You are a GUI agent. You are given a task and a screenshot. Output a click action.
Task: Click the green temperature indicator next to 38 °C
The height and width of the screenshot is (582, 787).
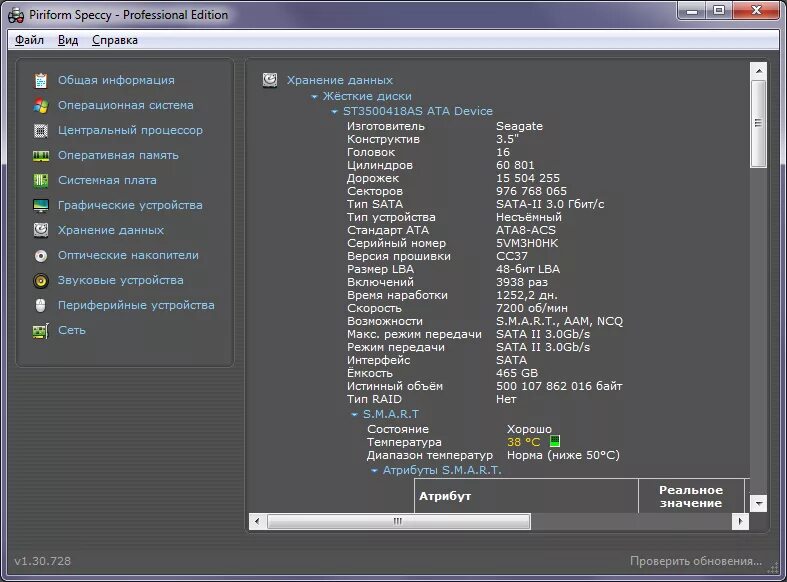tap(555, 442)
